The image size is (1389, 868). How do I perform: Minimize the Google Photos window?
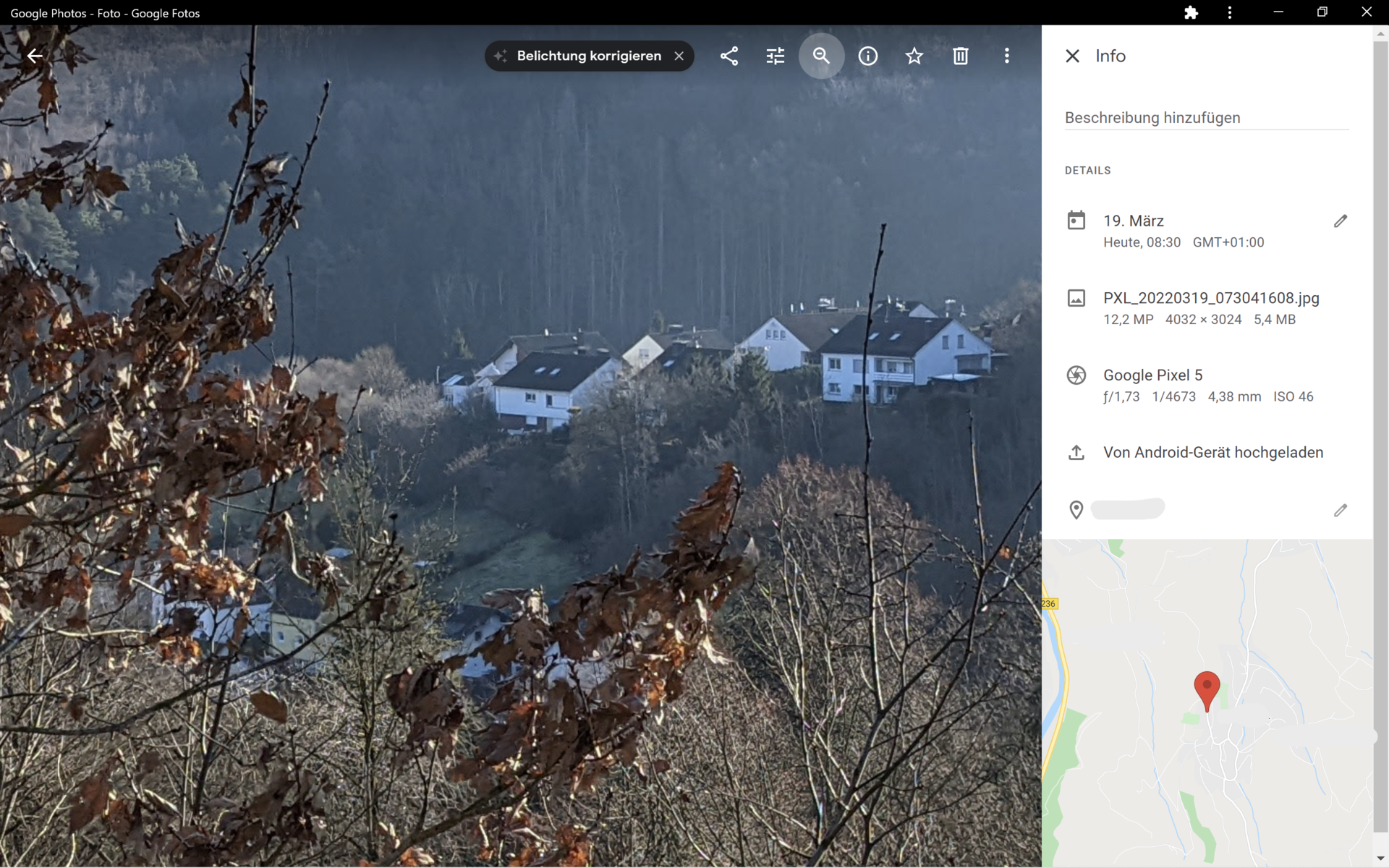[x=1278, y=12]
